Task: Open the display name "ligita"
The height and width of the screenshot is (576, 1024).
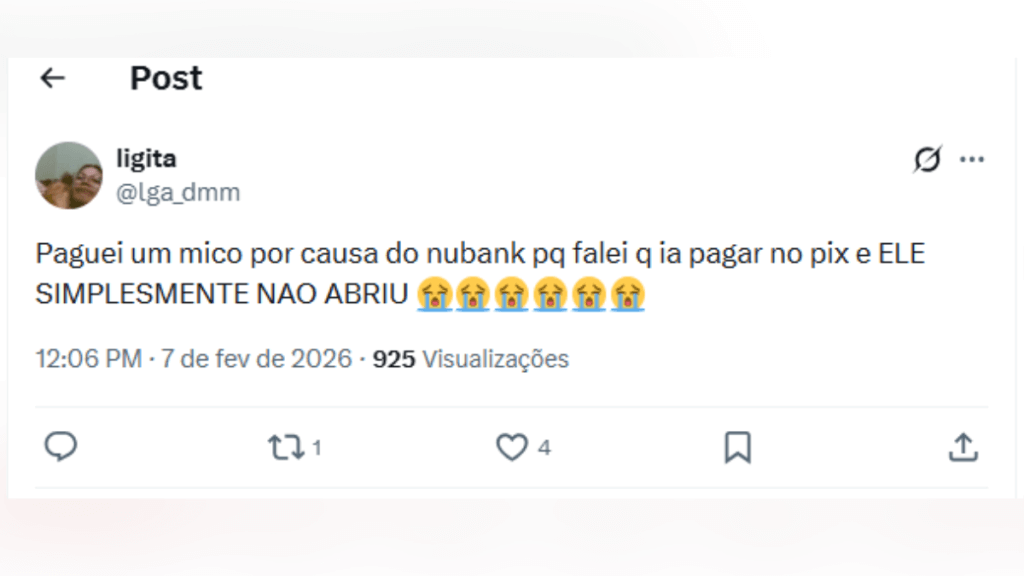Action: [146, 158]
